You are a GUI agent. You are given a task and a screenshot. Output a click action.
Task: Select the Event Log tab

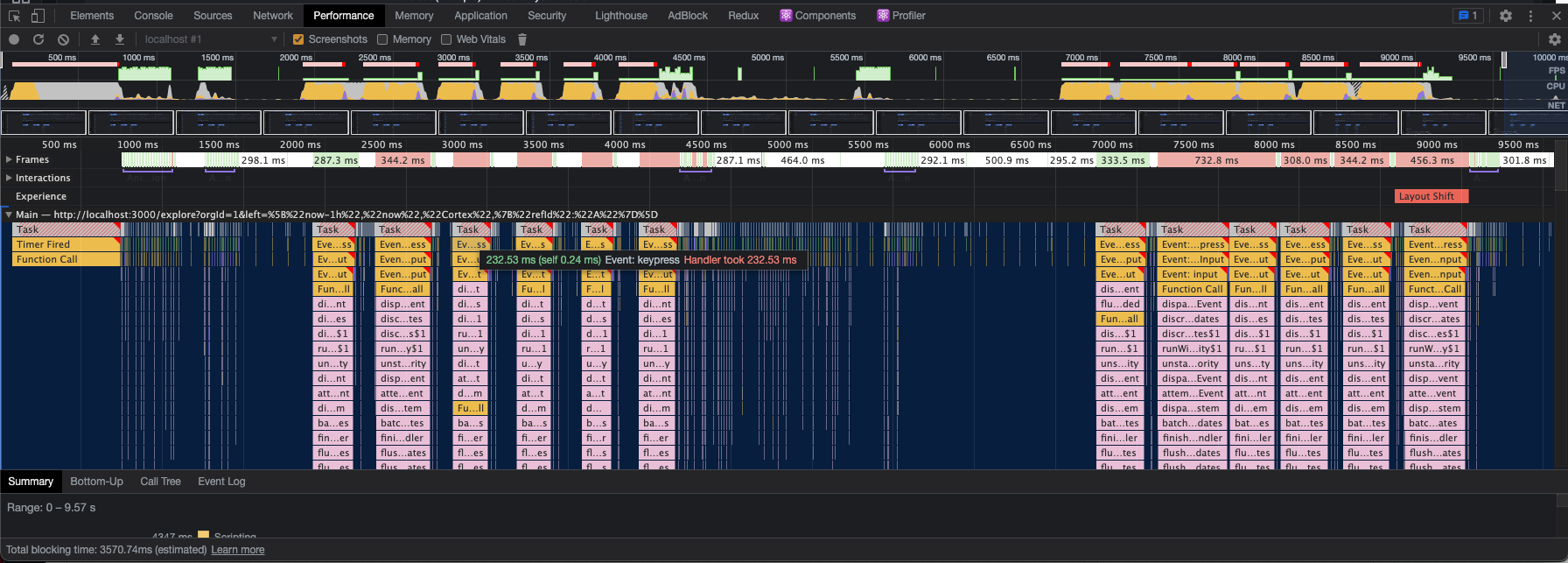221,482
